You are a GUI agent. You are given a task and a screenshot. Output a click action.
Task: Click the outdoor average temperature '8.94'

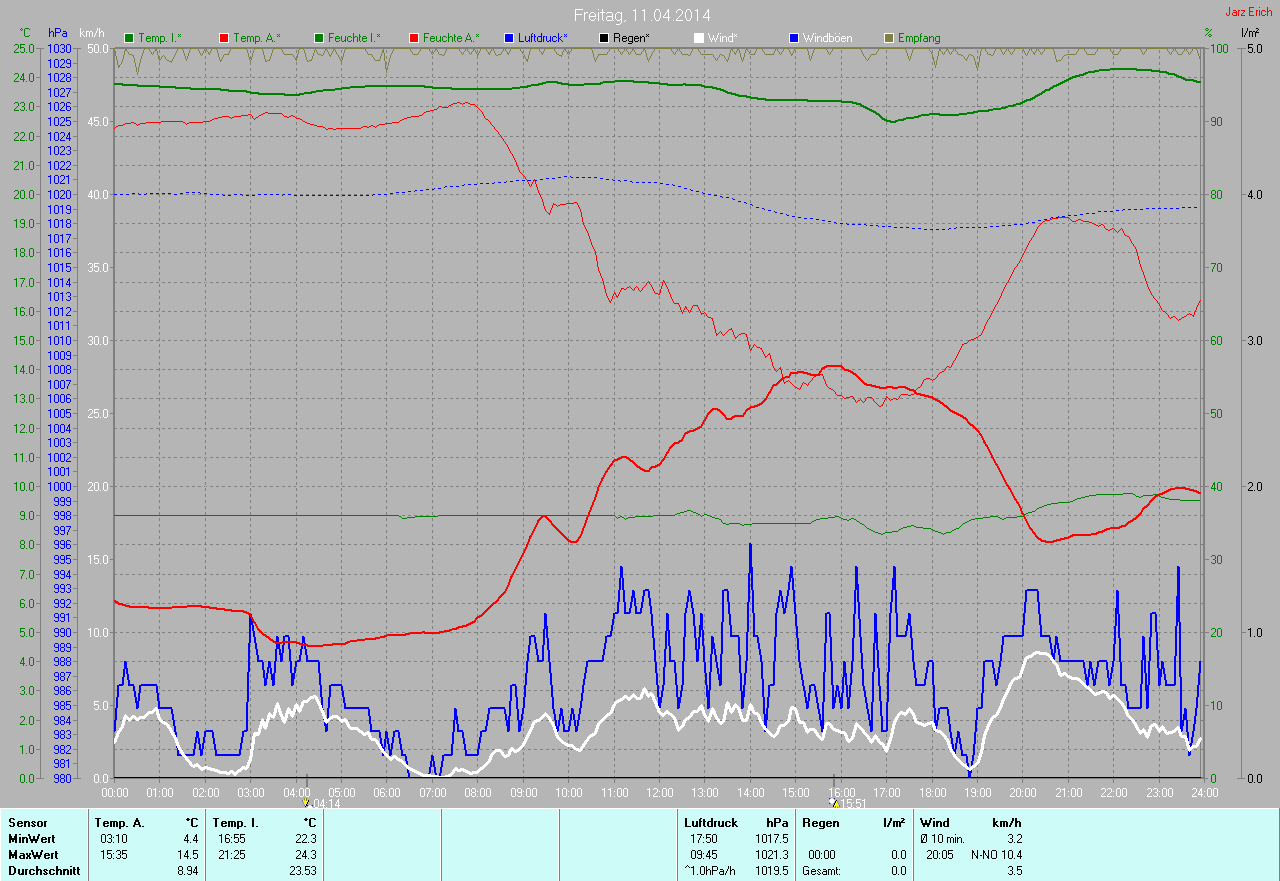click(x=187, y=871)
